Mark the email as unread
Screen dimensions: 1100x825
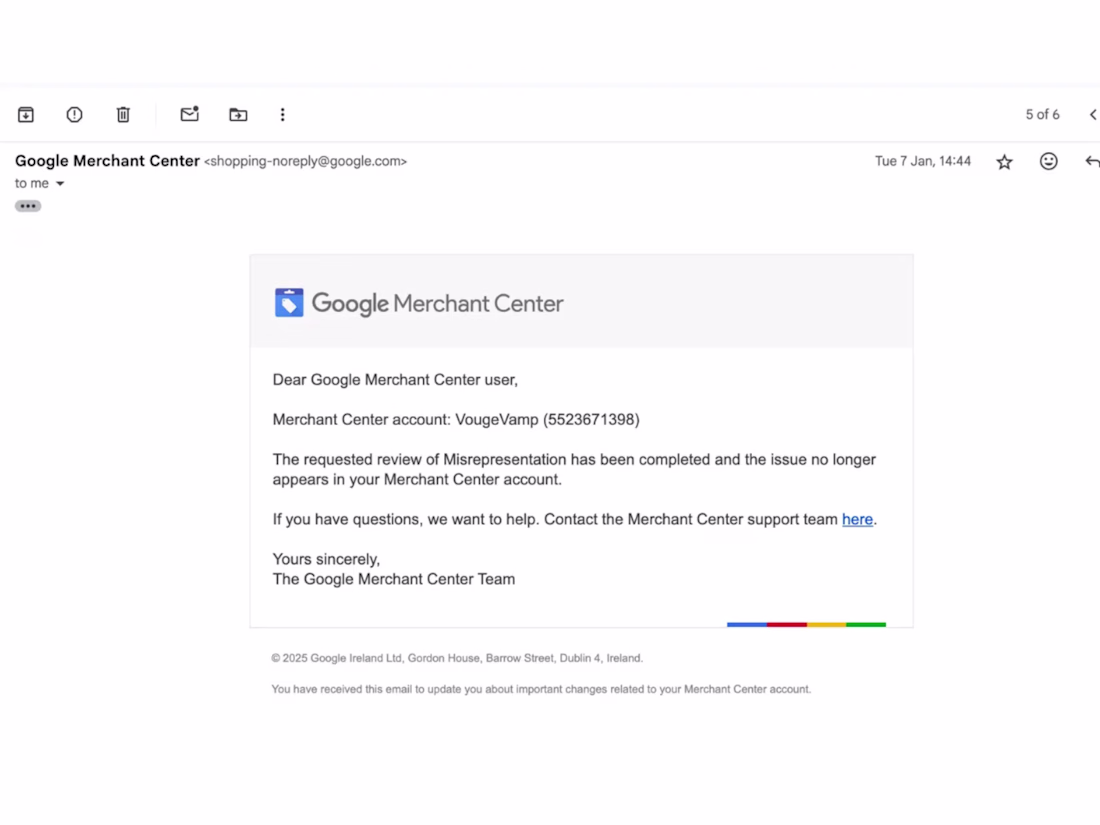[189, 114]
